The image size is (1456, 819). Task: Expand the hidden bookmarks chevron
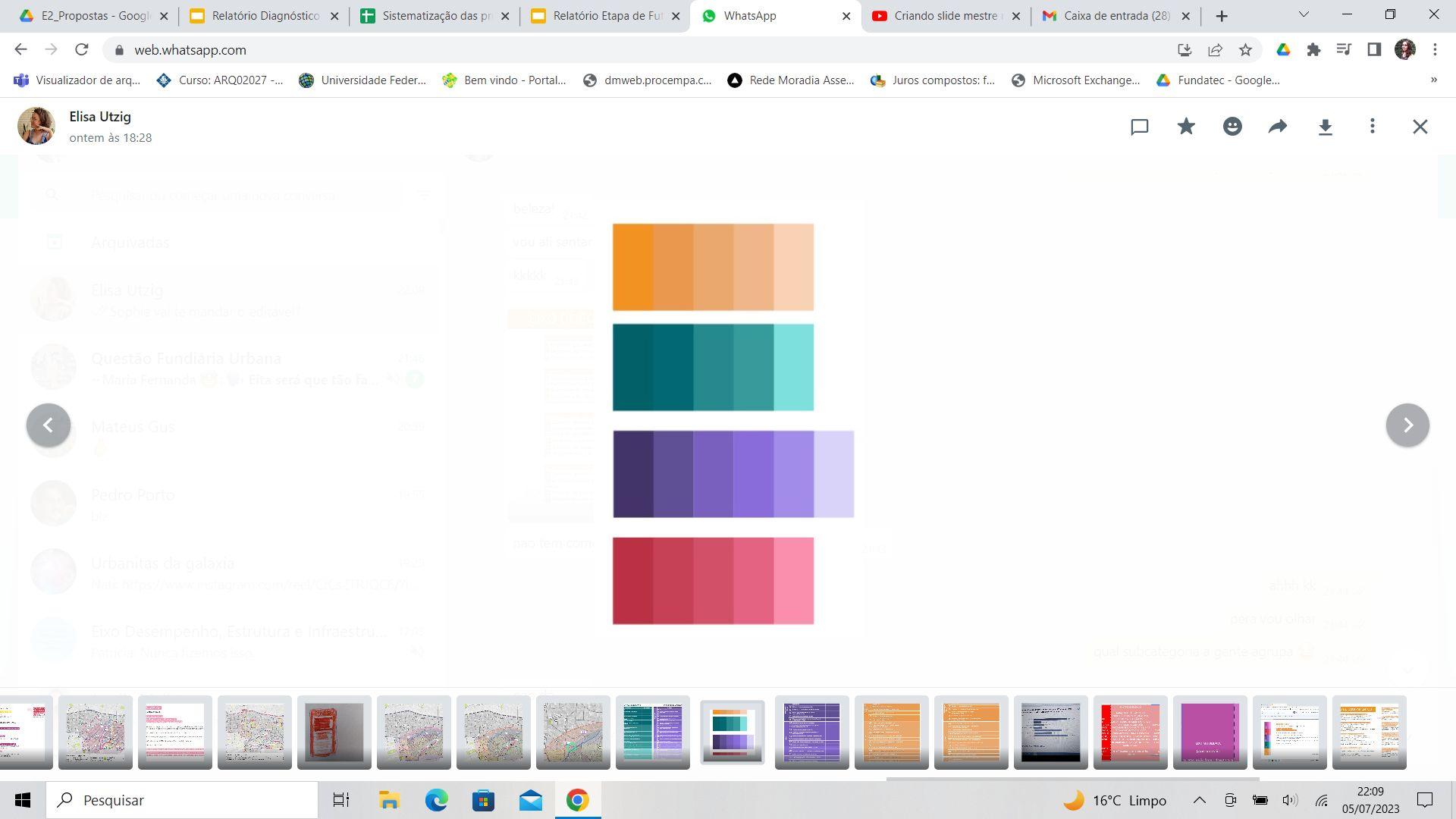pyautogui.click(x=1433, y=80)
